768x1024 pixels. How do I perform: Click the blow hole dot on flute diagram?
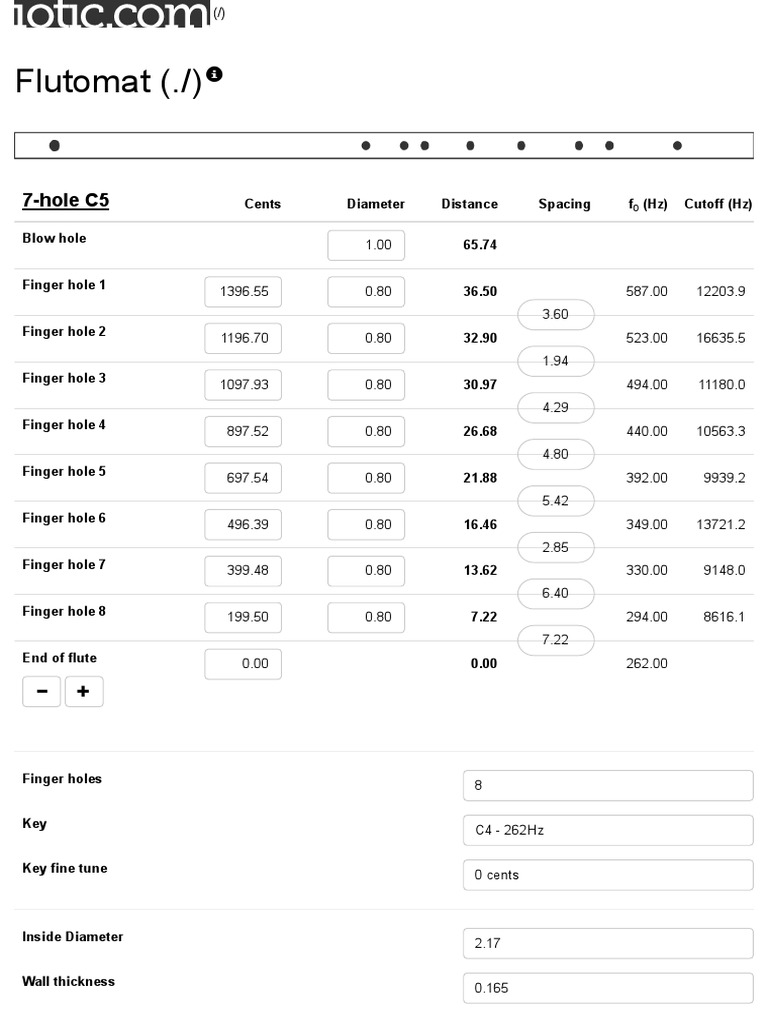pyautogui.click(x=54, y=146)
